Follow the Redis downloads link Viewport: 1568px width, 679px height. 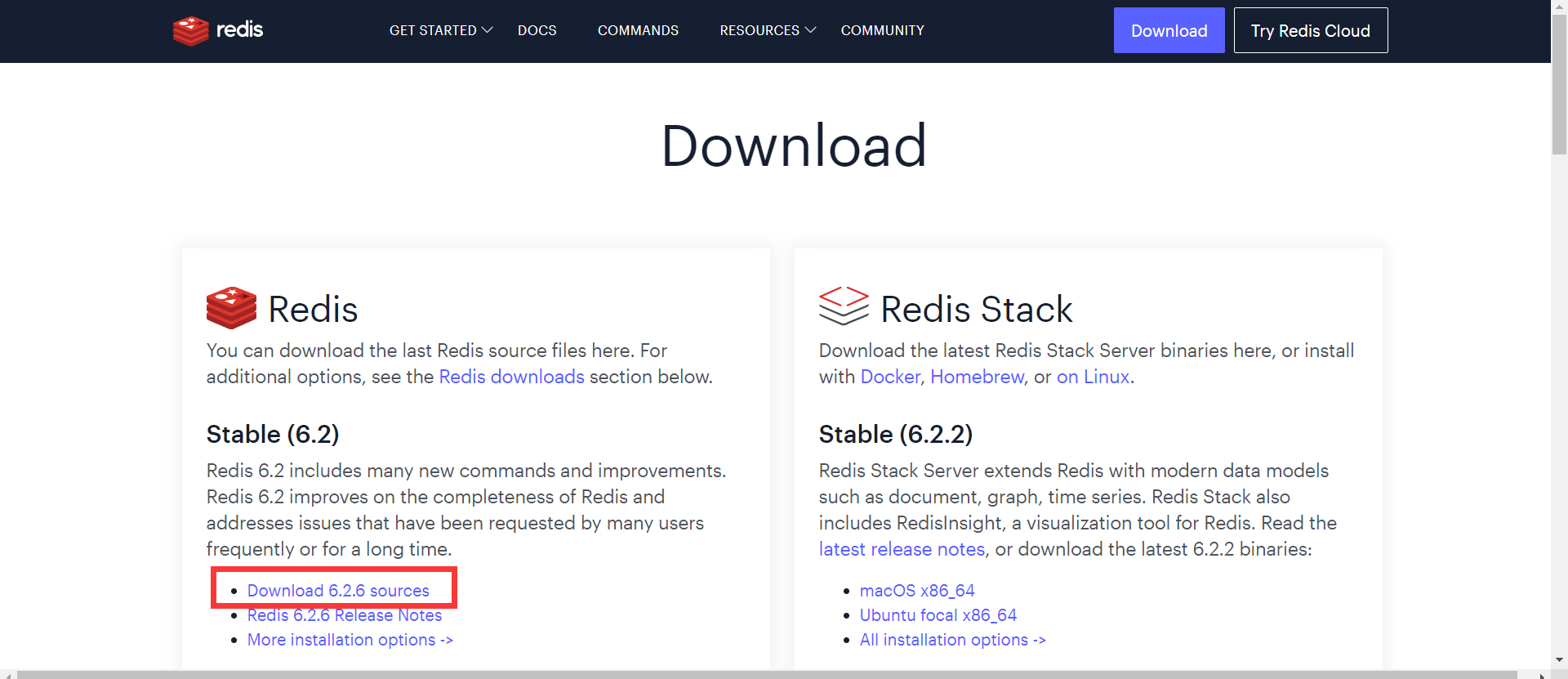click(x=511, y=377)
